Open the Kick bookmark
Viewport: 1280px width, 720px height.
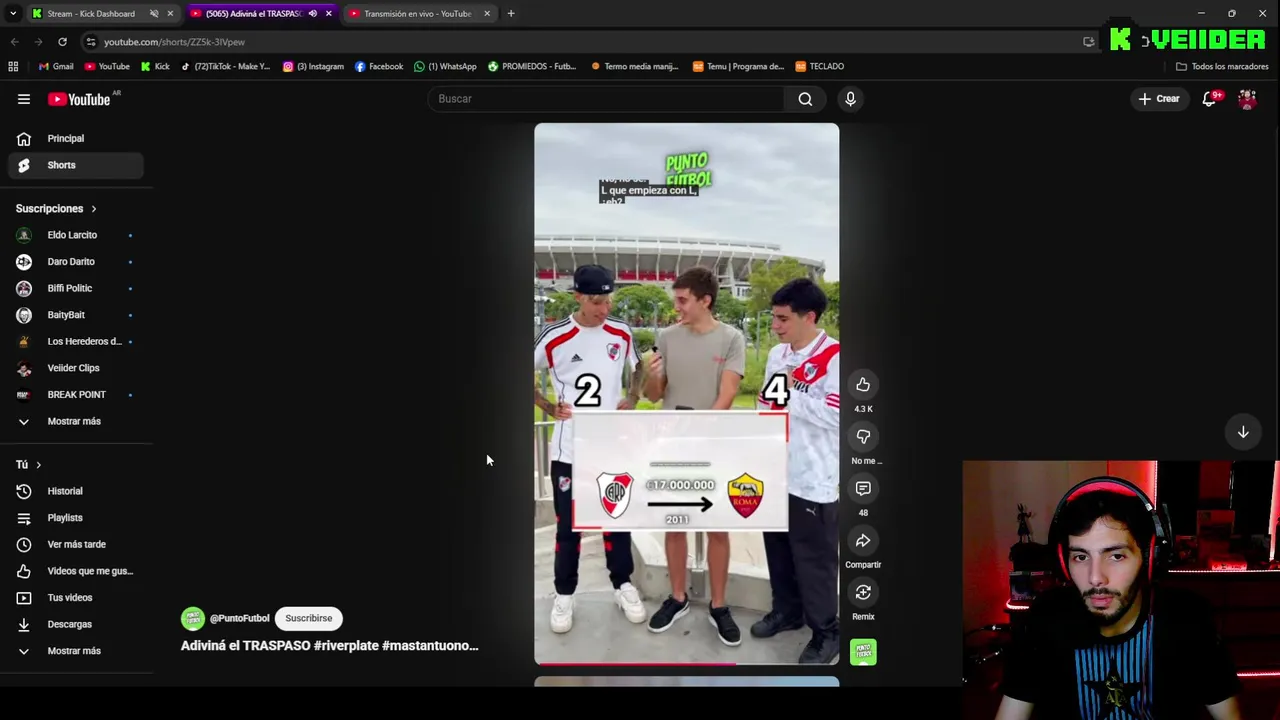click(155, 66)
